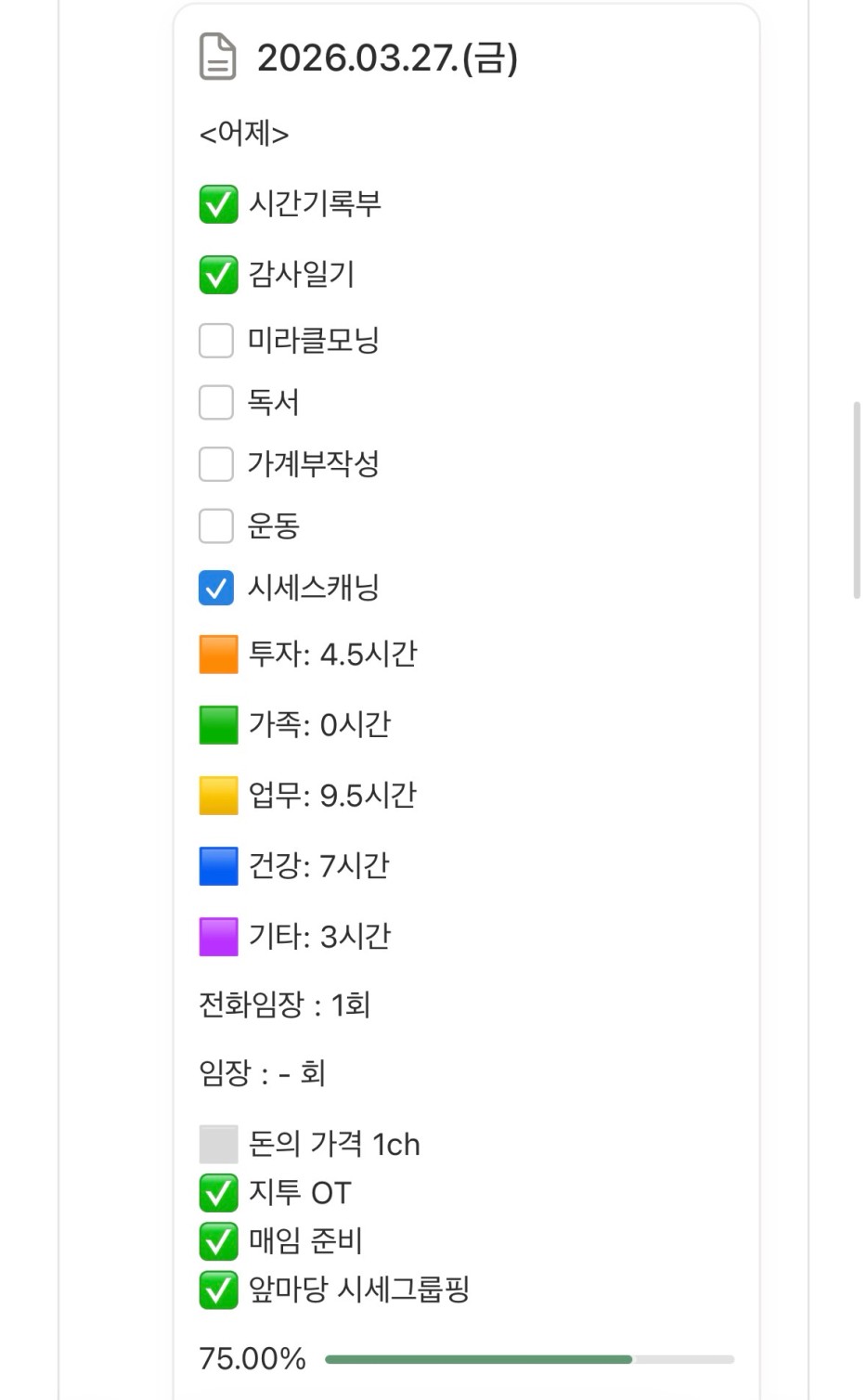Screen dimensions: 867x1400
Task: Mark 가계부작성 as done
Action: pos(216,464)
